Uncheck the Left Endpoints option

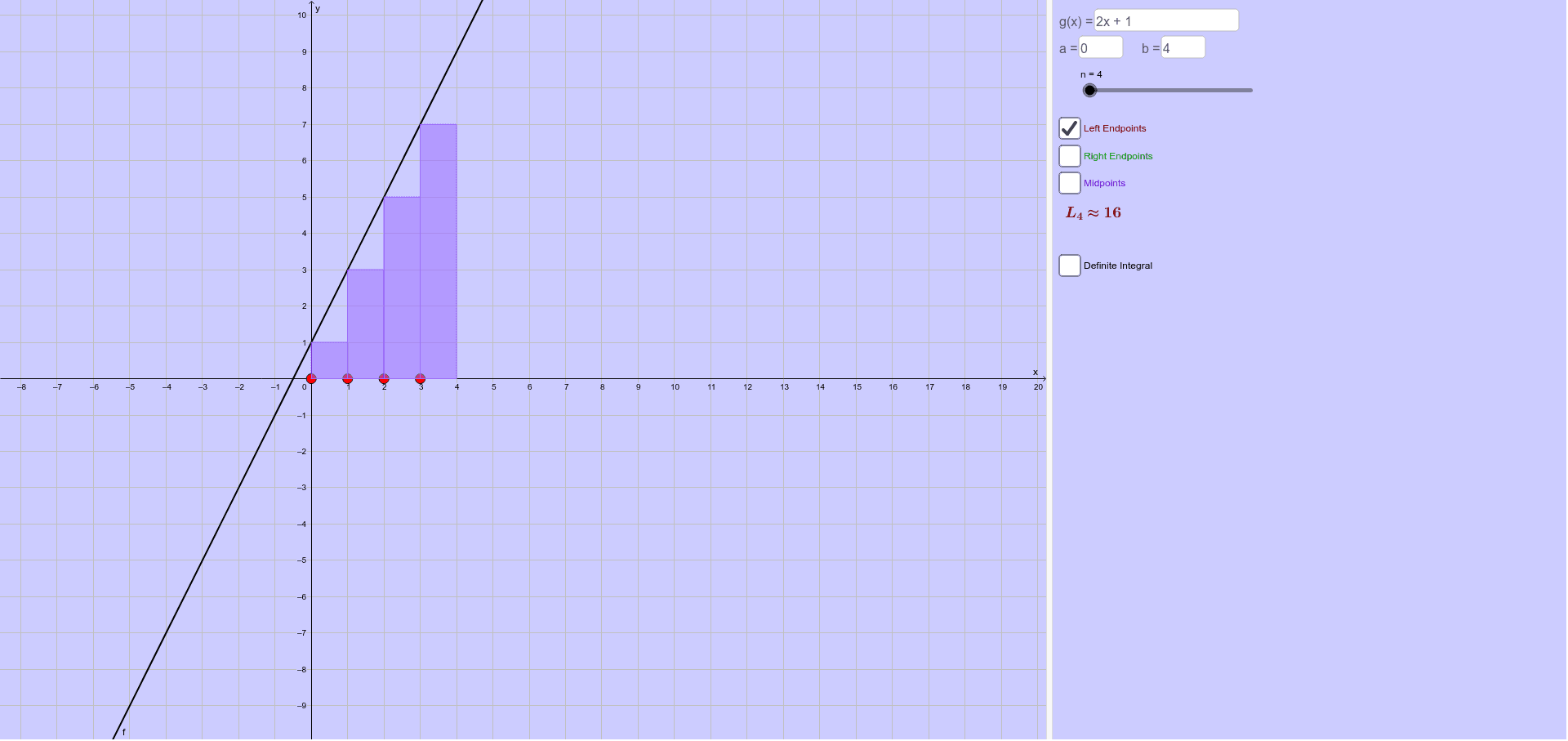[1070, 128]
